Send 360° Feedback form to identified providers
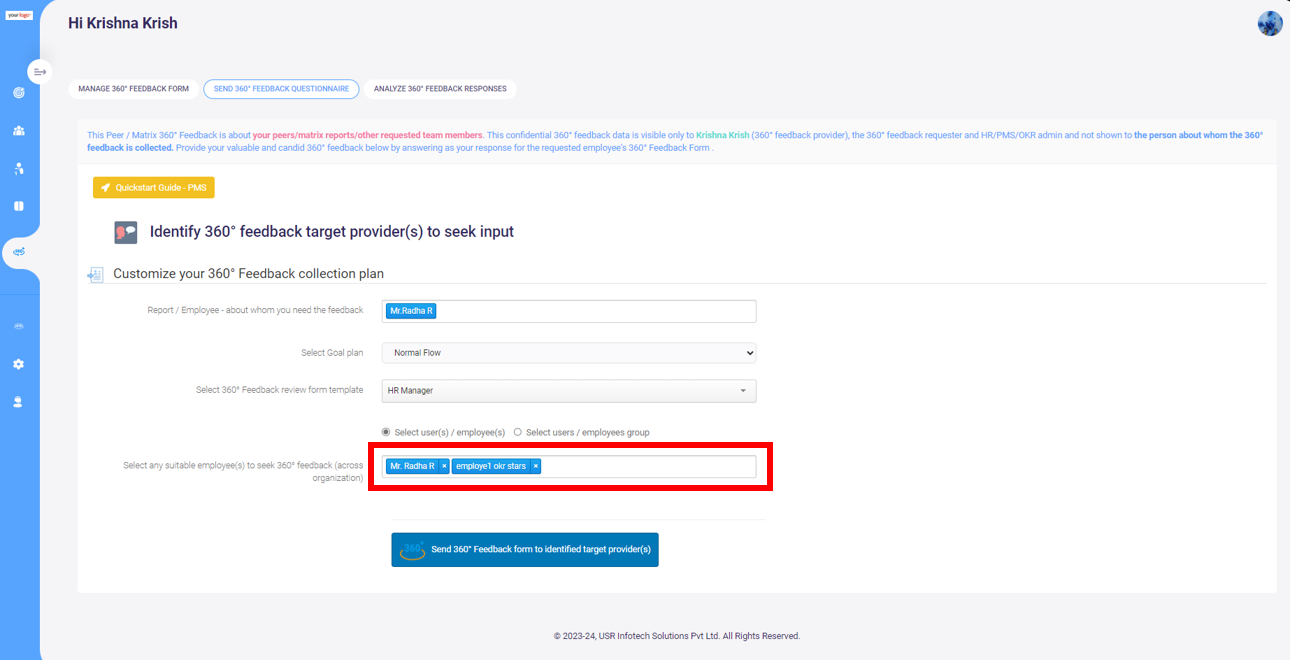Image resolution: width=1290 pixels, height=660 pixels. point(525,550)
